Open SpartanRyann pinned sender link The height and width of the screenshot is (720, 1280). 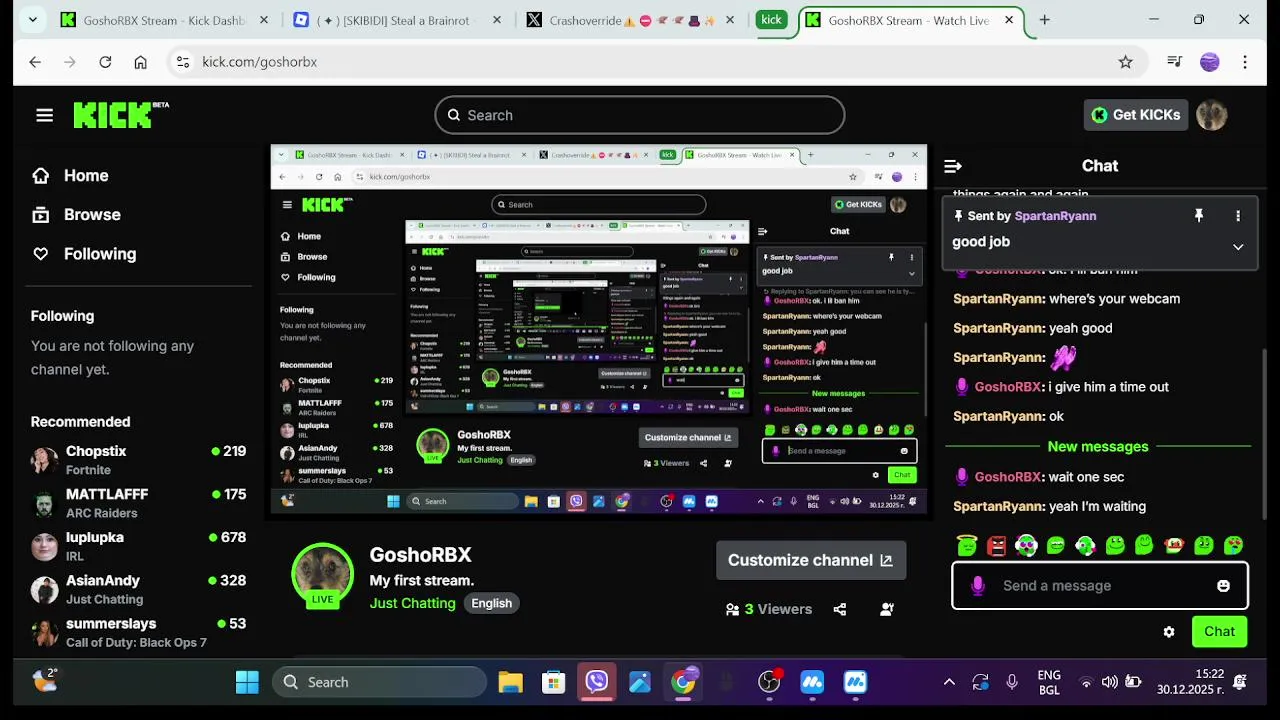pyautogui.click(x=1055, y=216)
